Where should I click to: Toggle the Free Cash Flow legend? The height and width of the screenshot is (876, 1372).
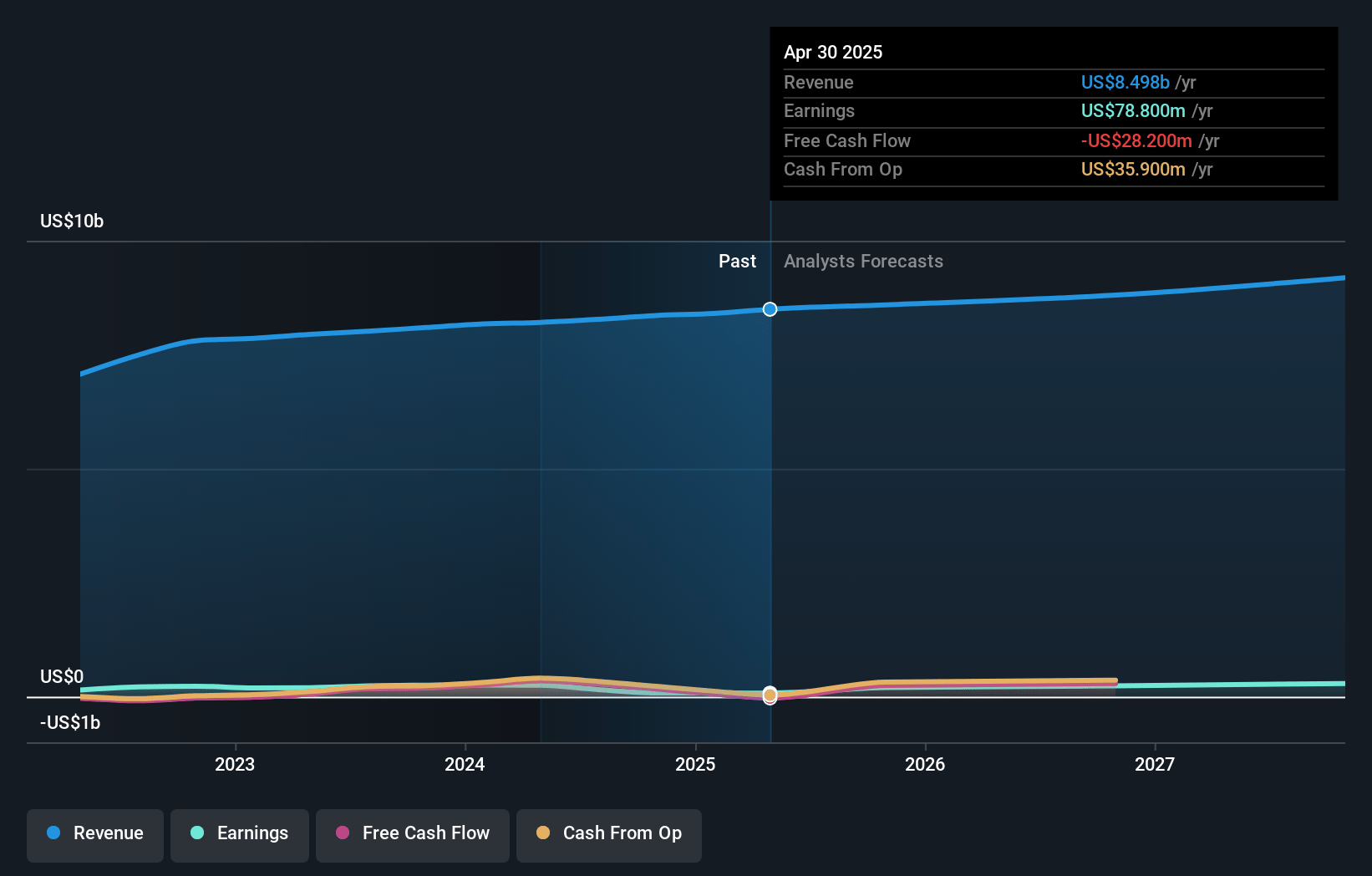coord(413,835)
